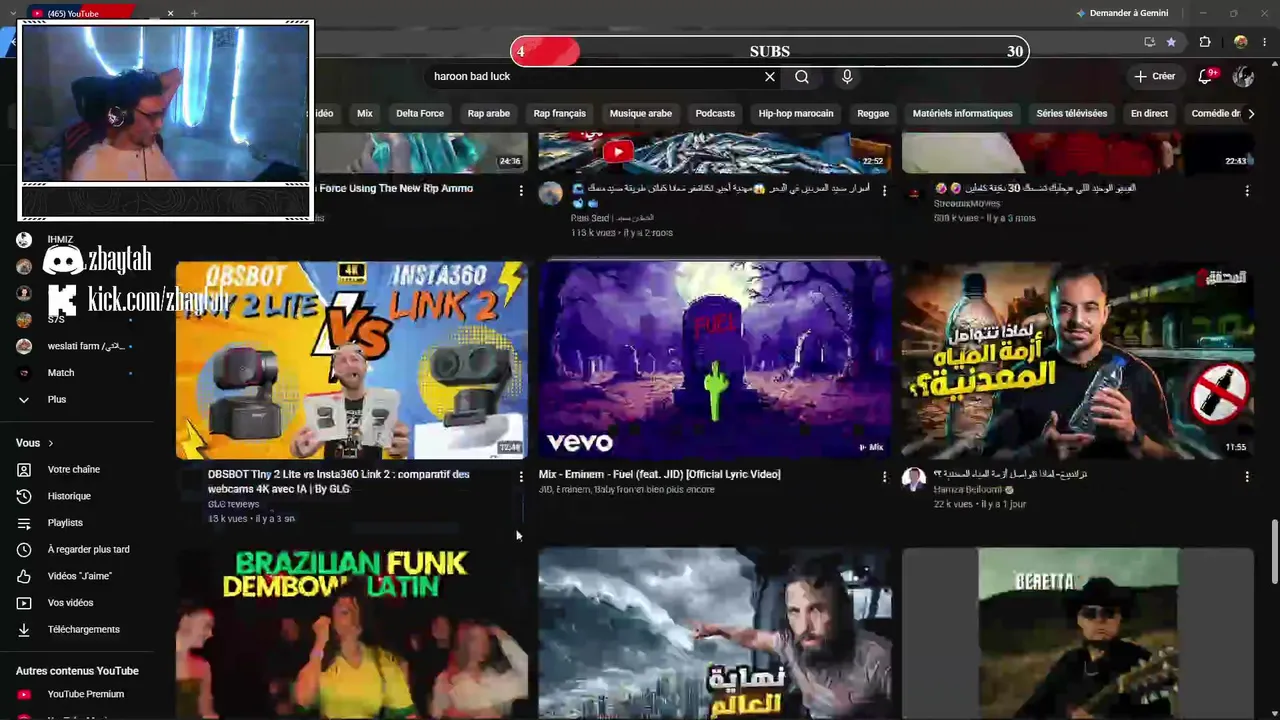
Task: Click the magnifying glass search button
Action: click(x=802, y=77)
